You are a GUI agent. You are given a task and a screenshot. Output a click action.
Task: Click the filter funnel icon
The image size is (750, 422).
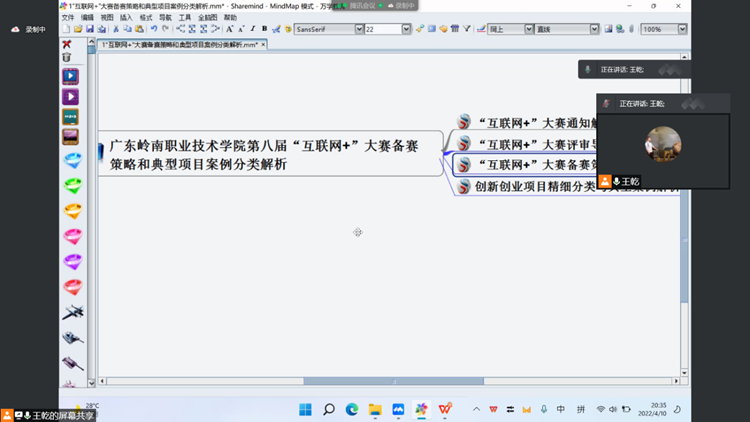pos(467,29)
